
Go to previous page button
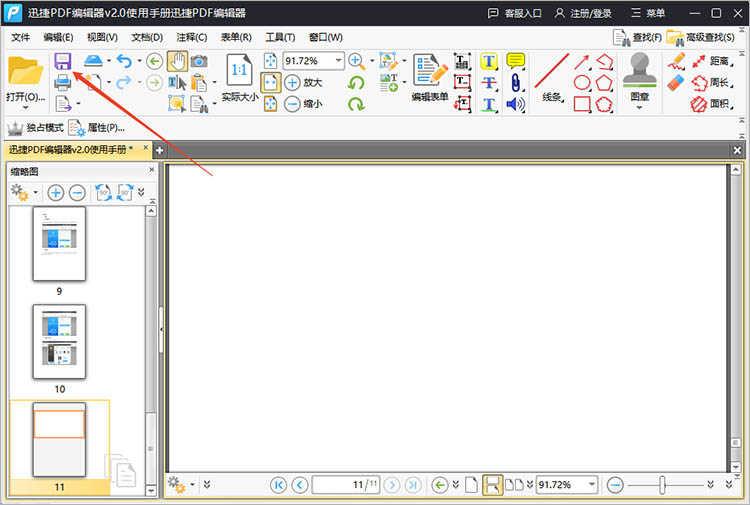tap(300, 485)
